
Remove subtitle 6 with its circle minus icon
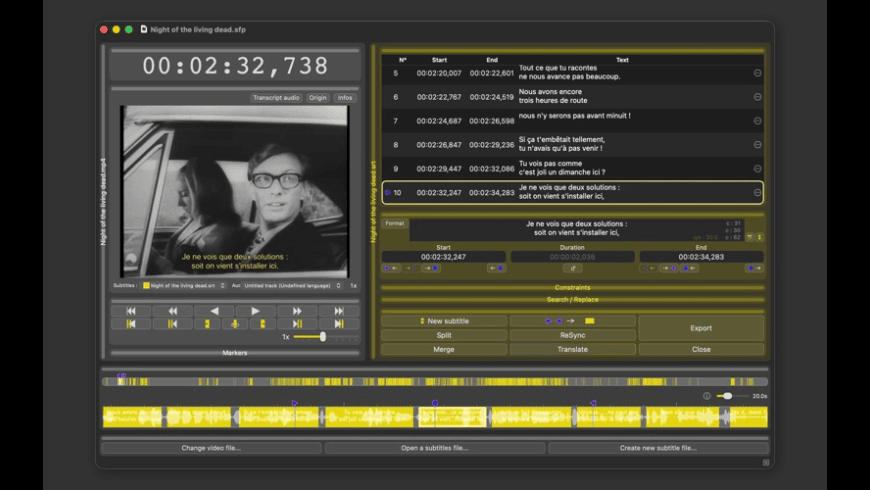click(x=757, y=97)
